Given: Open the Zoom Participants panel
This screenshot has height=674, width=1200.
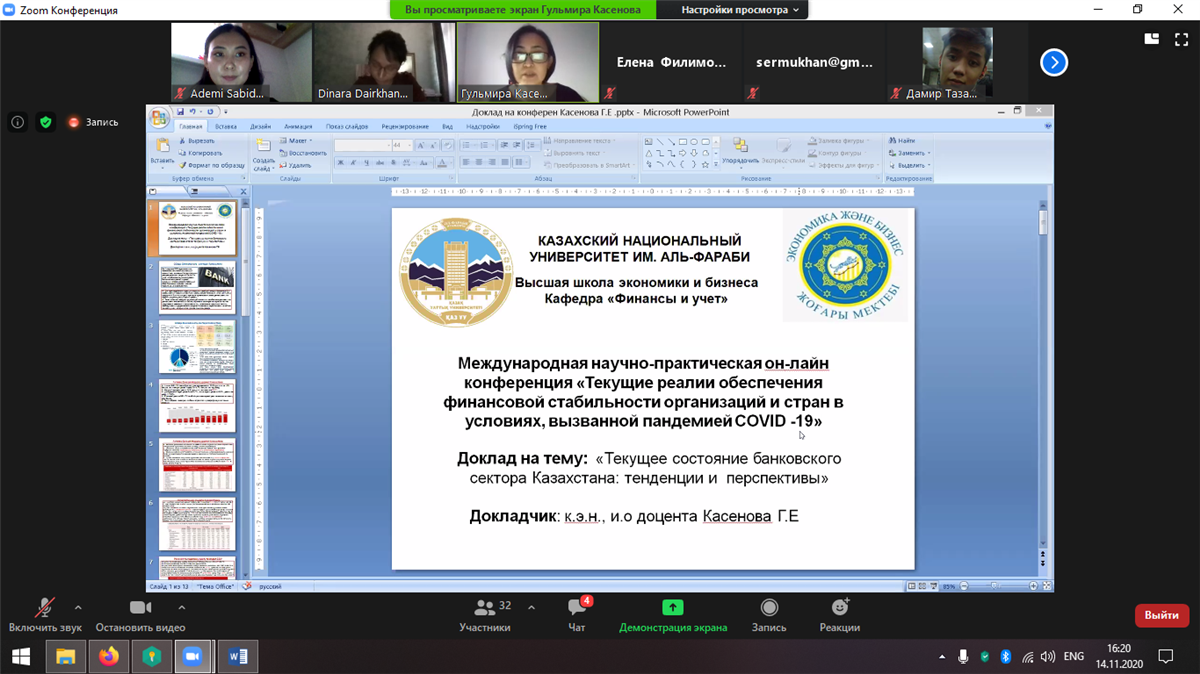Looking at the screenshot, I should (485, 613).
